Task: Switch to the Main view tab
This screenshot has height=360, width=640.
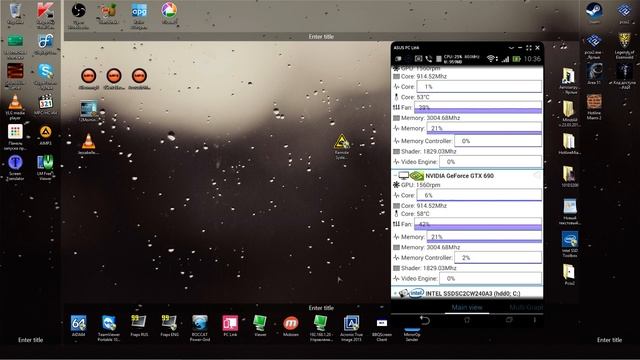Action: (x=467, y=307)
